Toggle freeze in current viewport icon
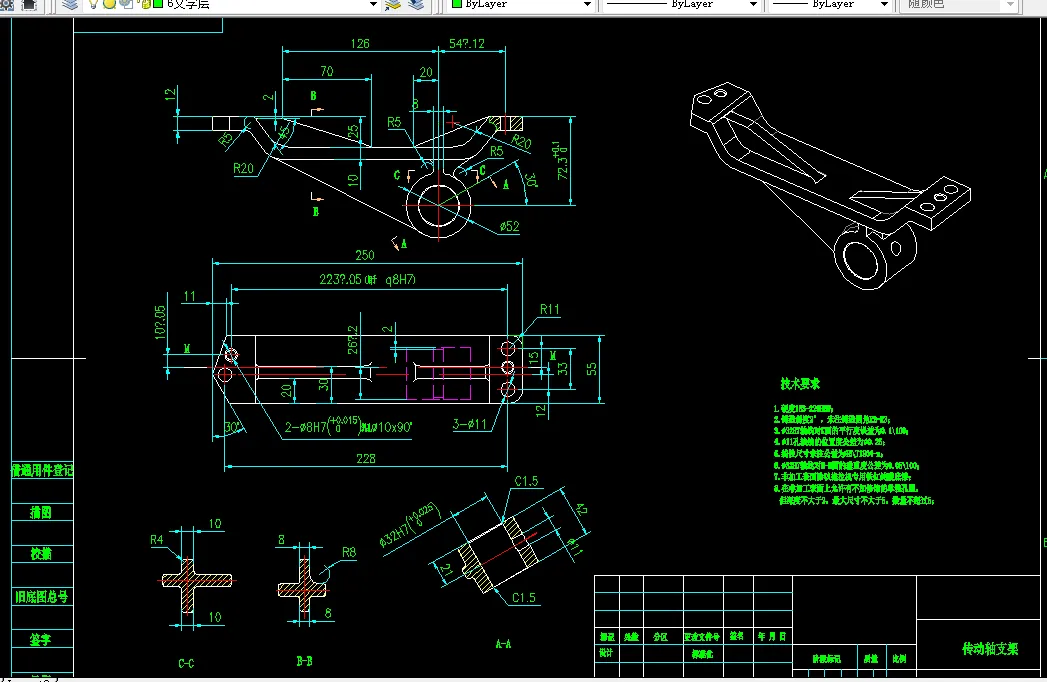 125,4
